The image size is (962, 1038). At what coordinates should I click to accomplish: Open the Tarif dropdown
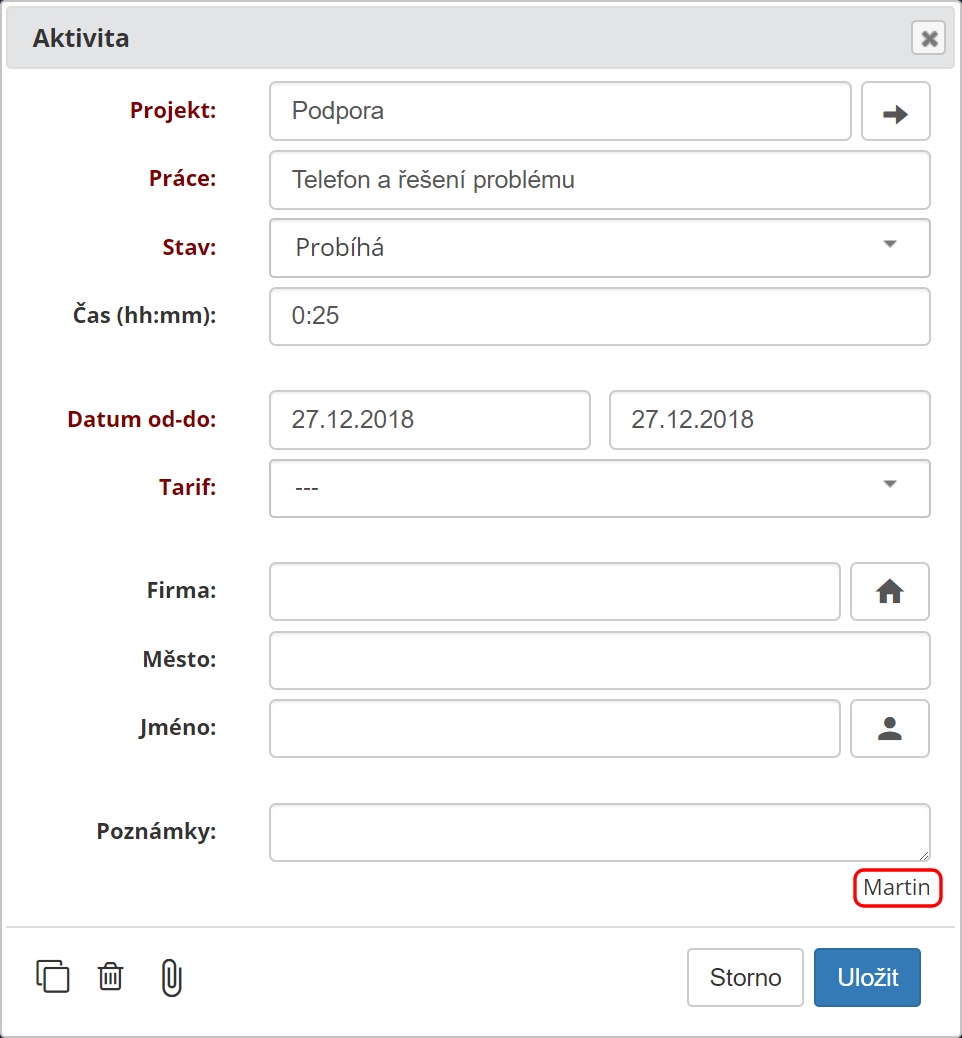[x=599, y=489]
